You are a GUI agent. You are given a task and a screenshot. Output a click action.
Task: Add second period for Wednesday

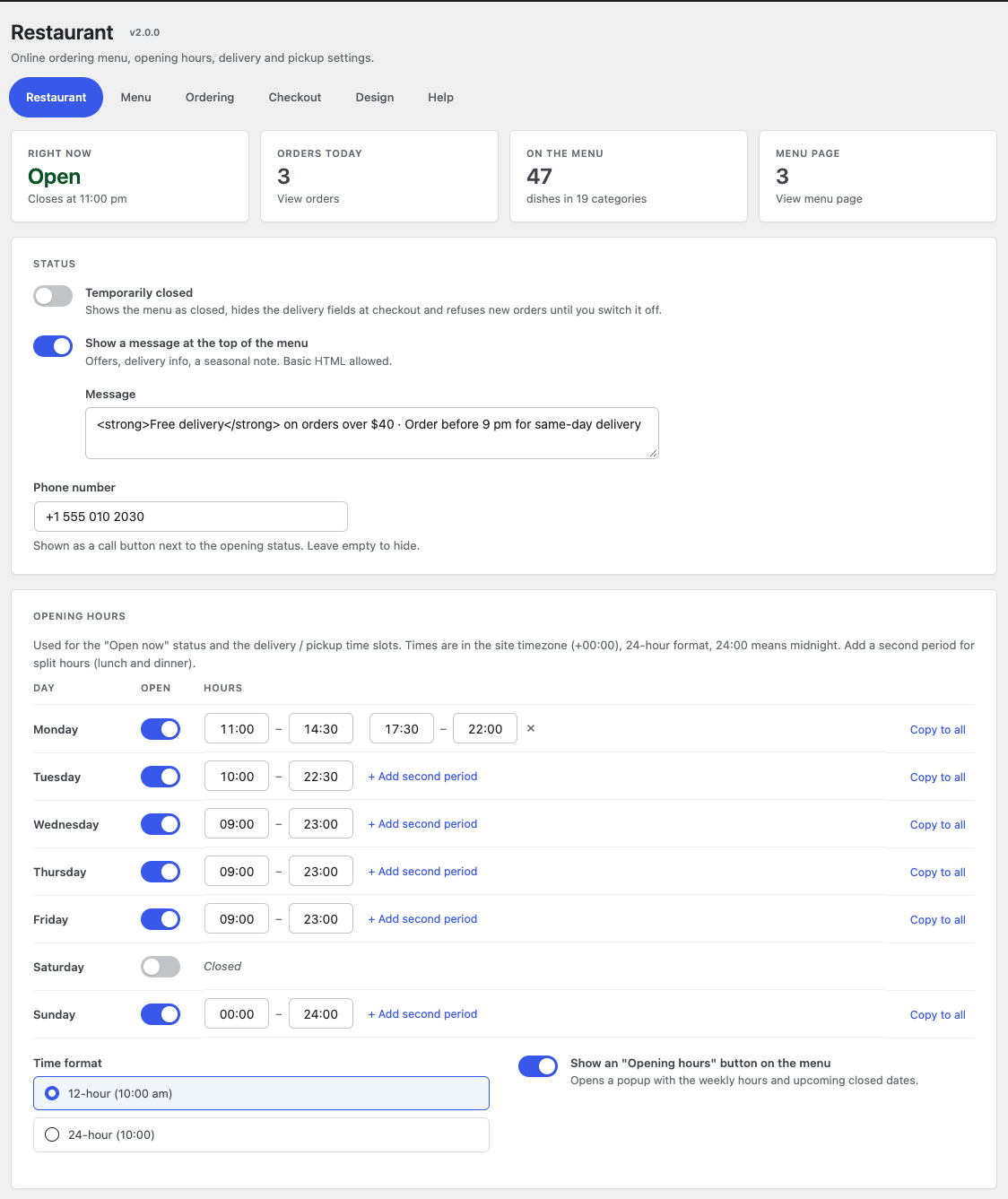click(422, 824)
